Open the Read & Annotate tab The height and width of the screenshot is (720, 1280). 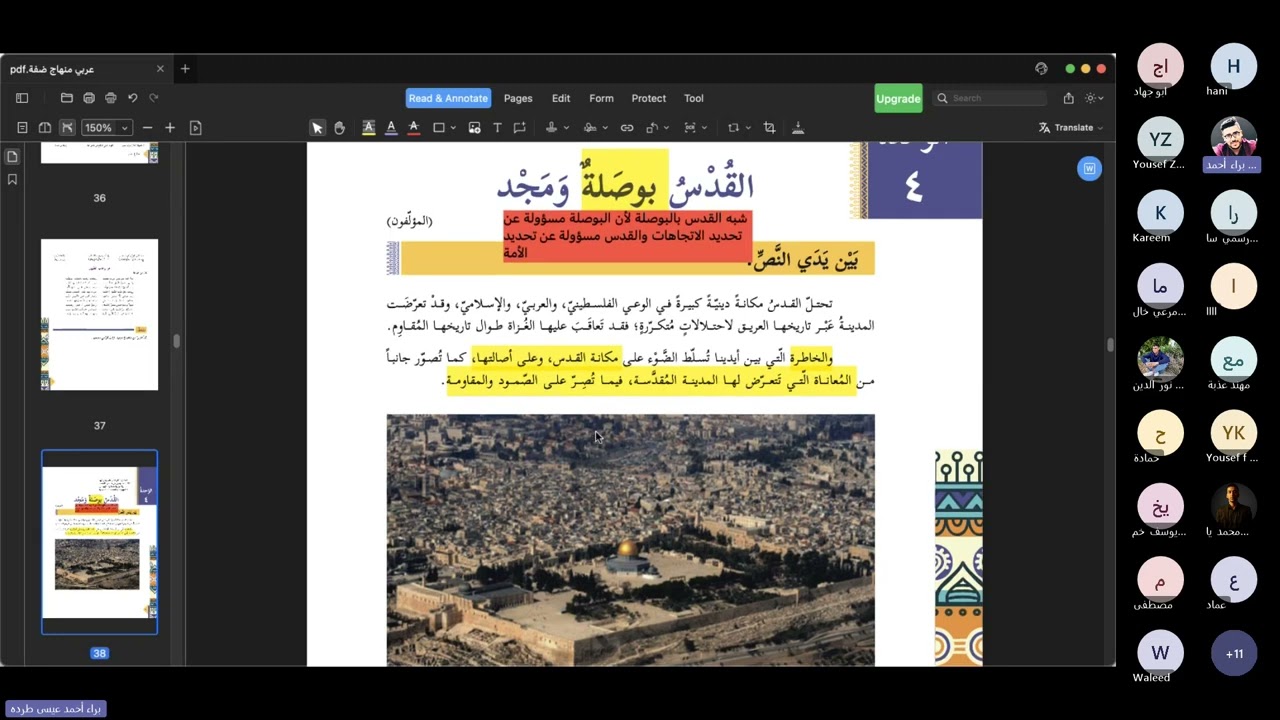click(448, 98)
